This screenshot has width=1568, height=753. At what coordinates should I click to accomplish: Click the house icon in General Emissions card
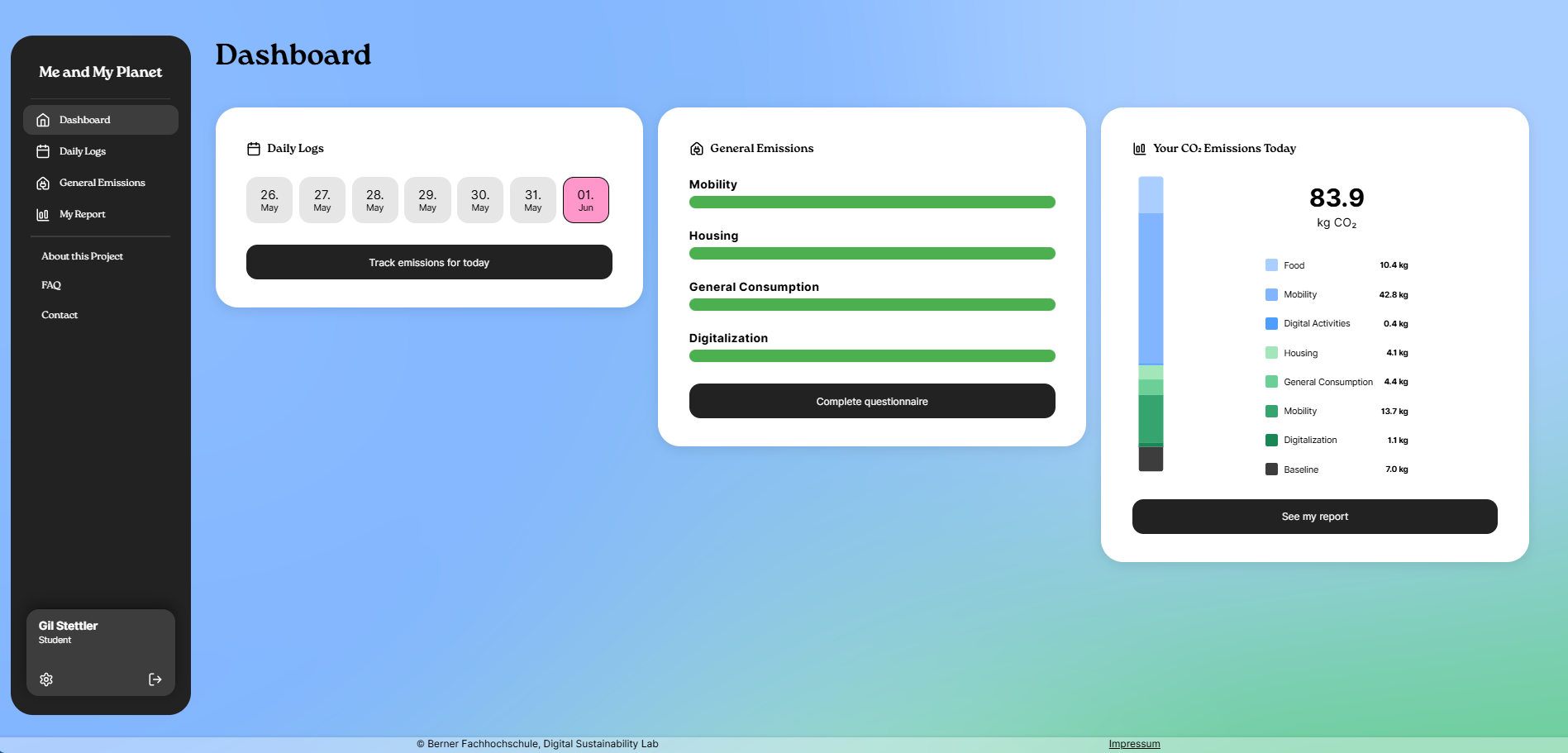pyautogui.click(x=697, y=149)
